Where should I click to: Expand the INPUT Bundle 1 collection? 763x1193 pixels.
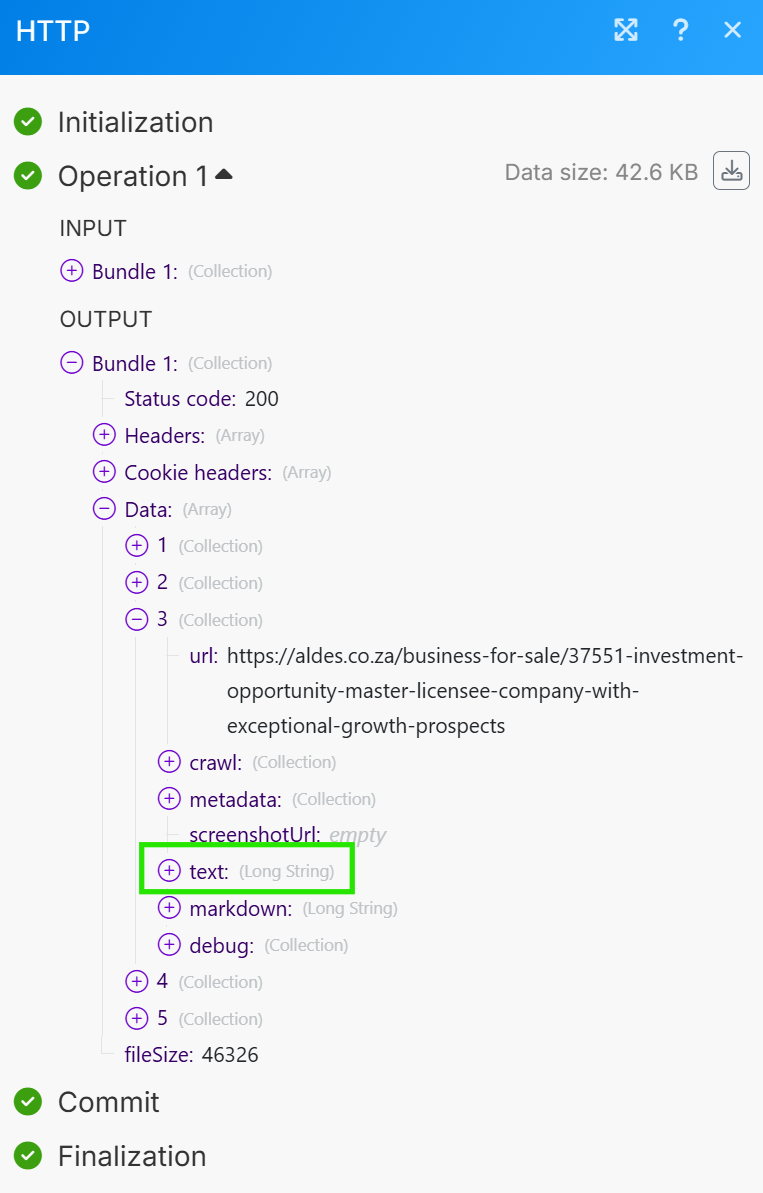coord(72,271)
